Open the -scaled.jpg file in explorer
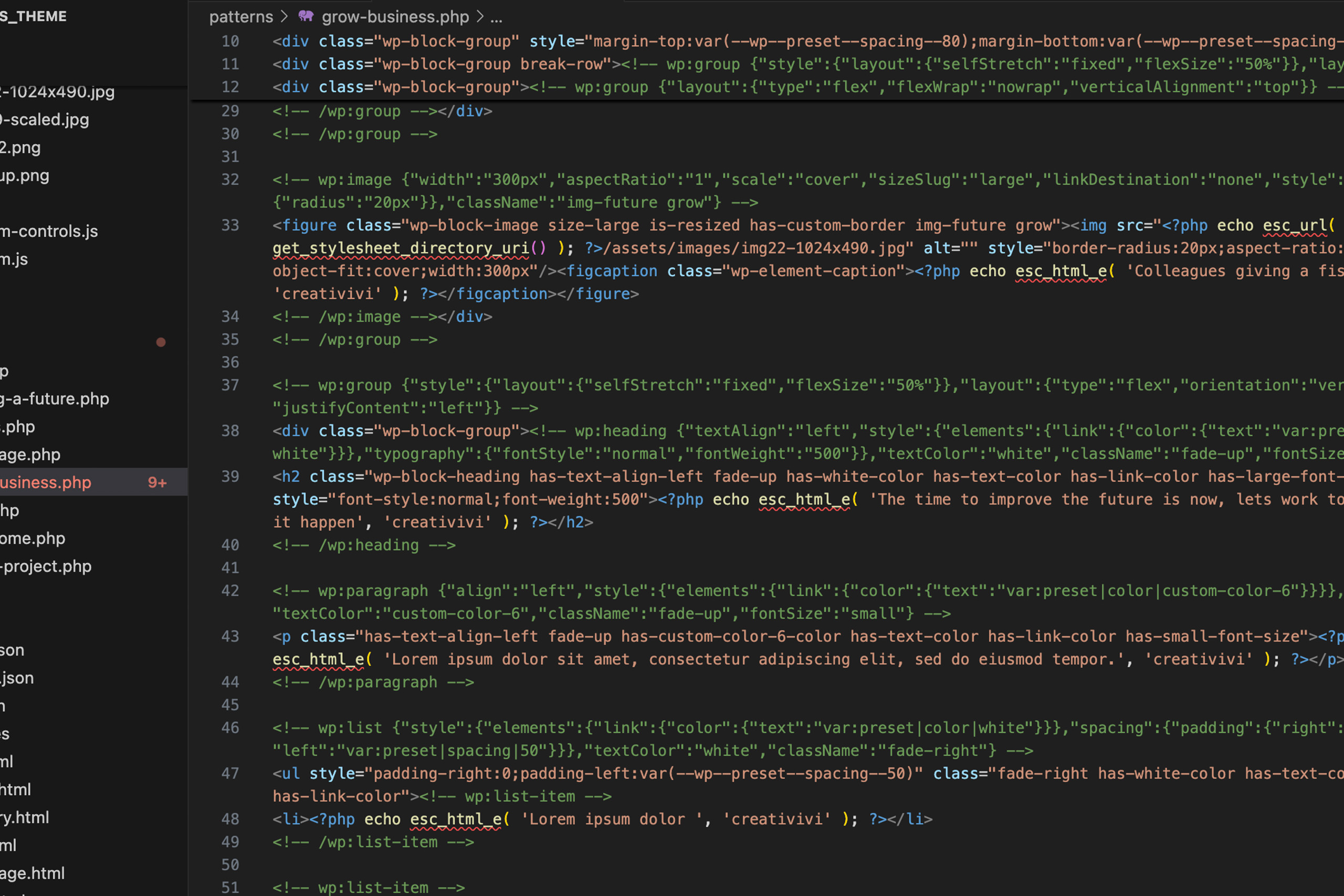This screenshot has height=896, width=1344. click(46, 120)
